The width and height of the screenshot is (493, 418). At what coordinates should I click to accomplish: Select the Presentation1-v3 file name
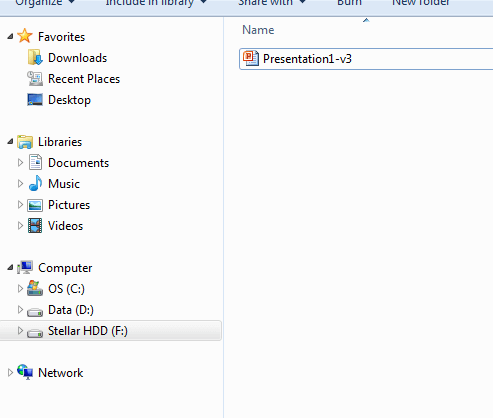[x=307, y=59]
